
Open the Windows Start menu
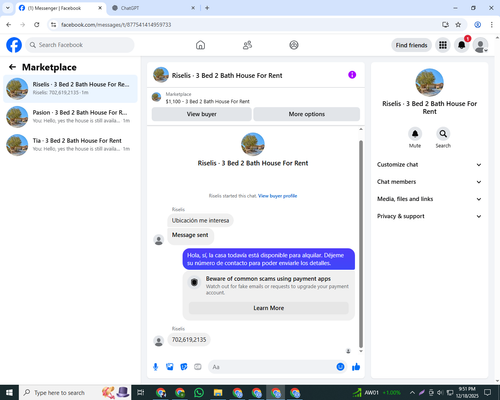click(x=9, y=393)
